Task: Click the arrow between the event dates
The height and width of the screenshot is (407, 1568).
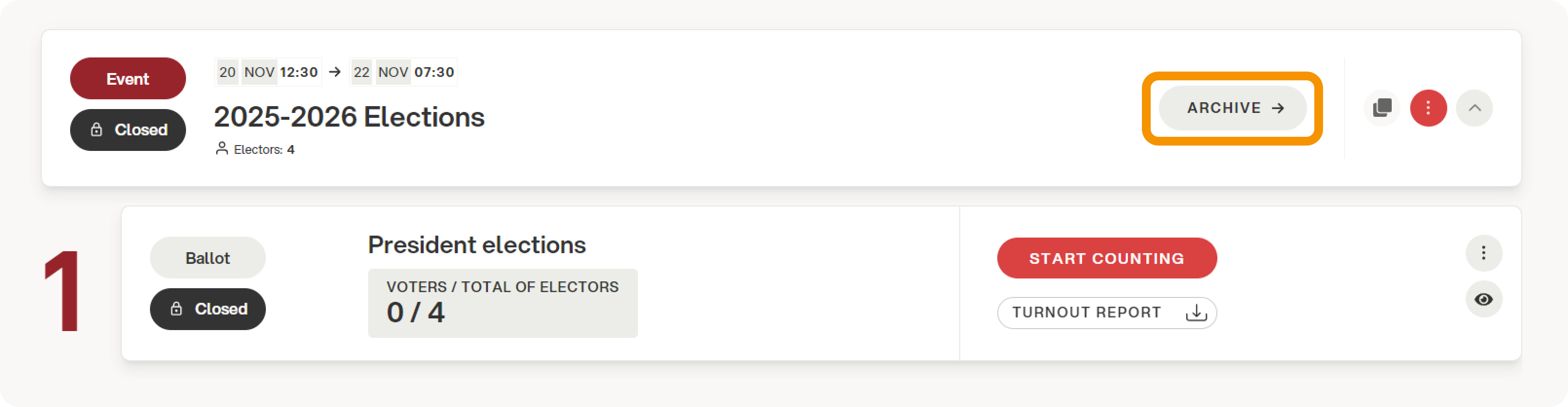Action: point(335,73)
